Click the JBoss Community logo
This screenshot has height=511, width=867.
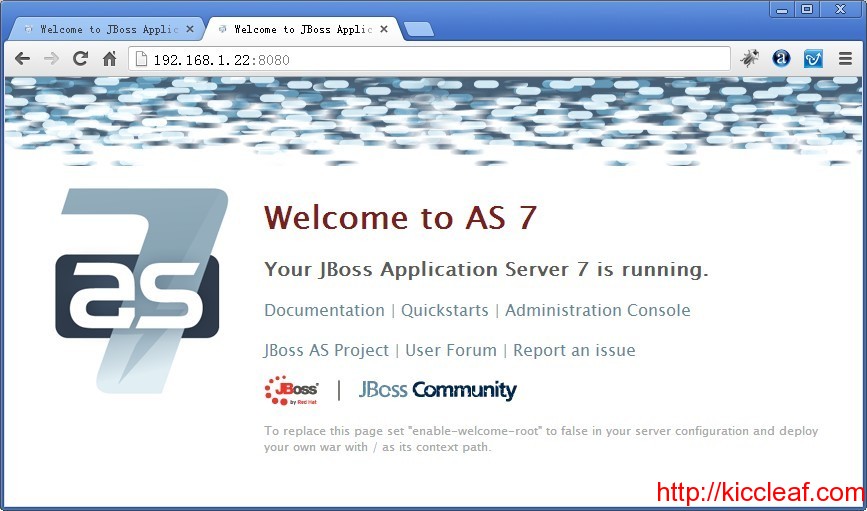[x=438, y=390]
